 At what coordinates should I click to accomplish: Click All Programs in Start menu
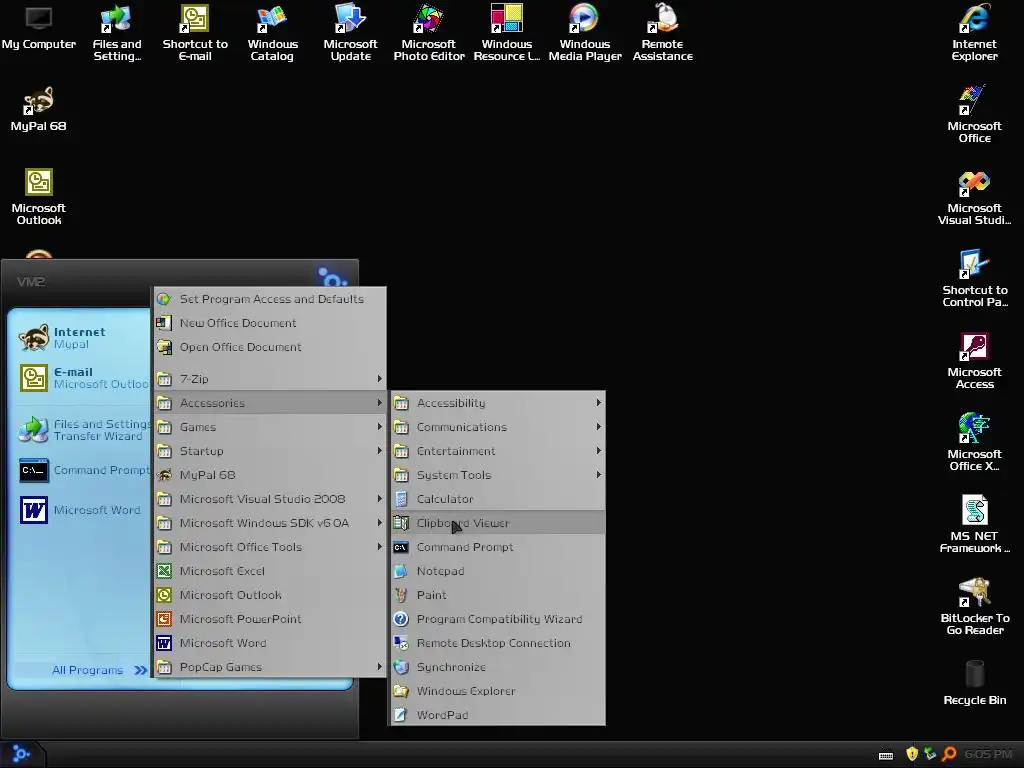pos(99,670)
